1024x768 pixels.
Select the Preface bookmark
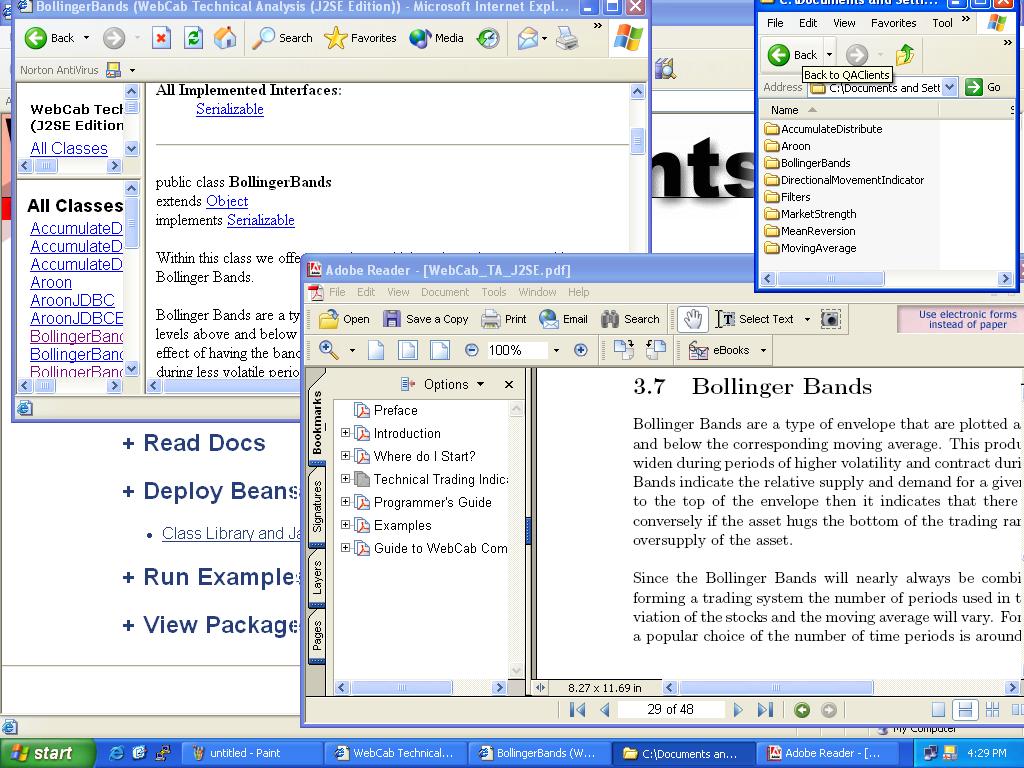(395, 410)
